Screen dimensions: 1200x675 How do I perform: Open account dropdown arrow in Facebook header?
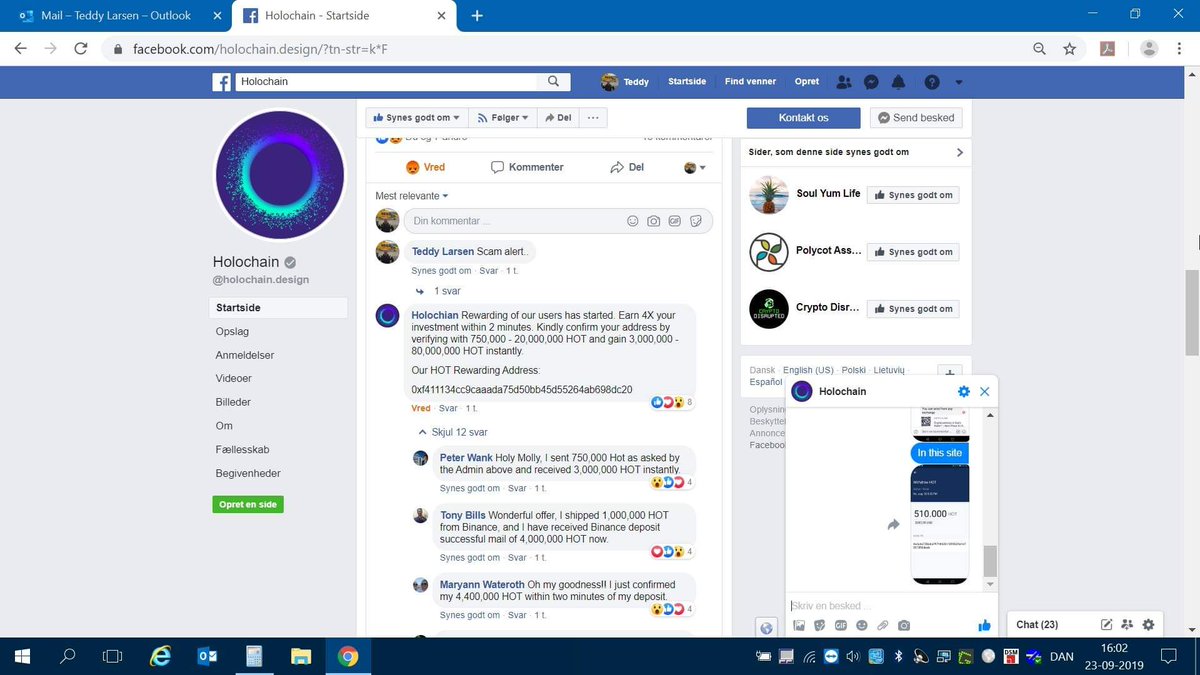click(x=959, y=82)
